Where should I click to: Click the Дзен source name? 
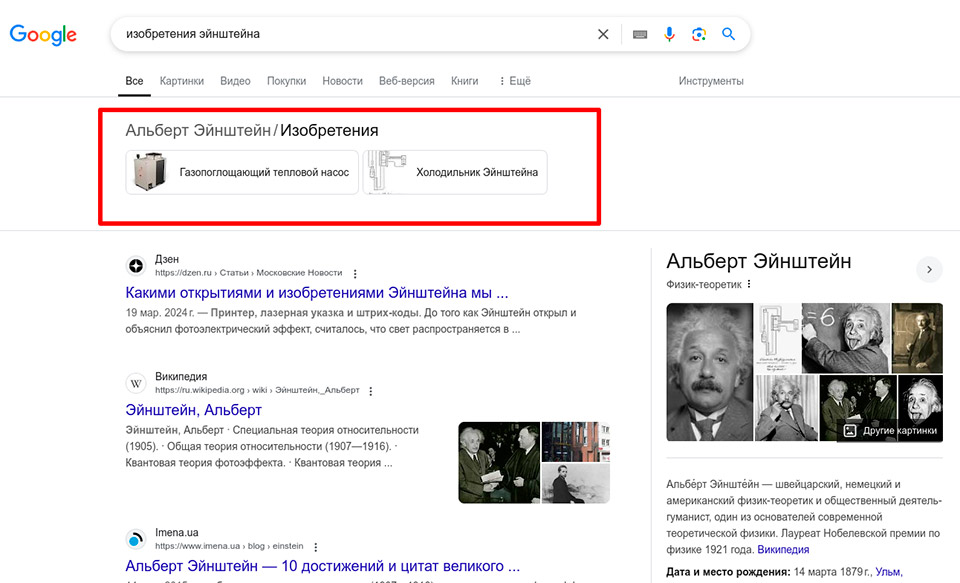click(167, 260)
